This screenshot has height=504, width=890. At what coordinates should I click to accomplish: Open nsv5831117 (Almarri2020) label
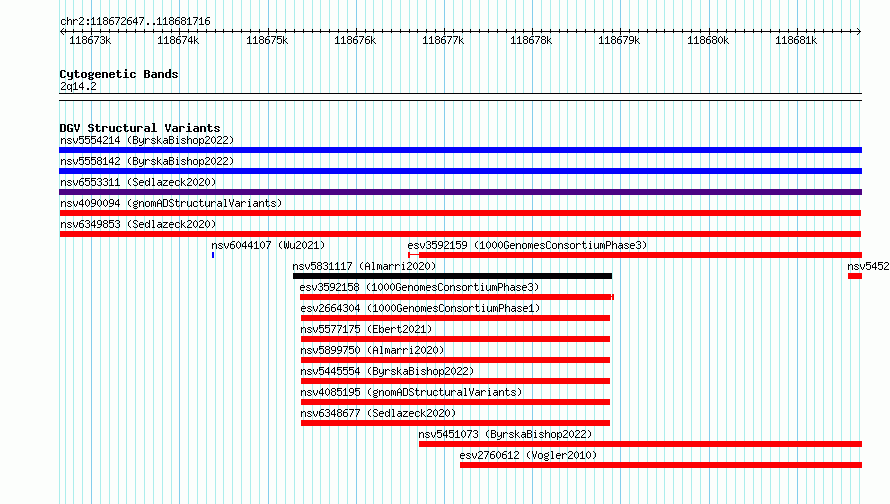point(364,266)
